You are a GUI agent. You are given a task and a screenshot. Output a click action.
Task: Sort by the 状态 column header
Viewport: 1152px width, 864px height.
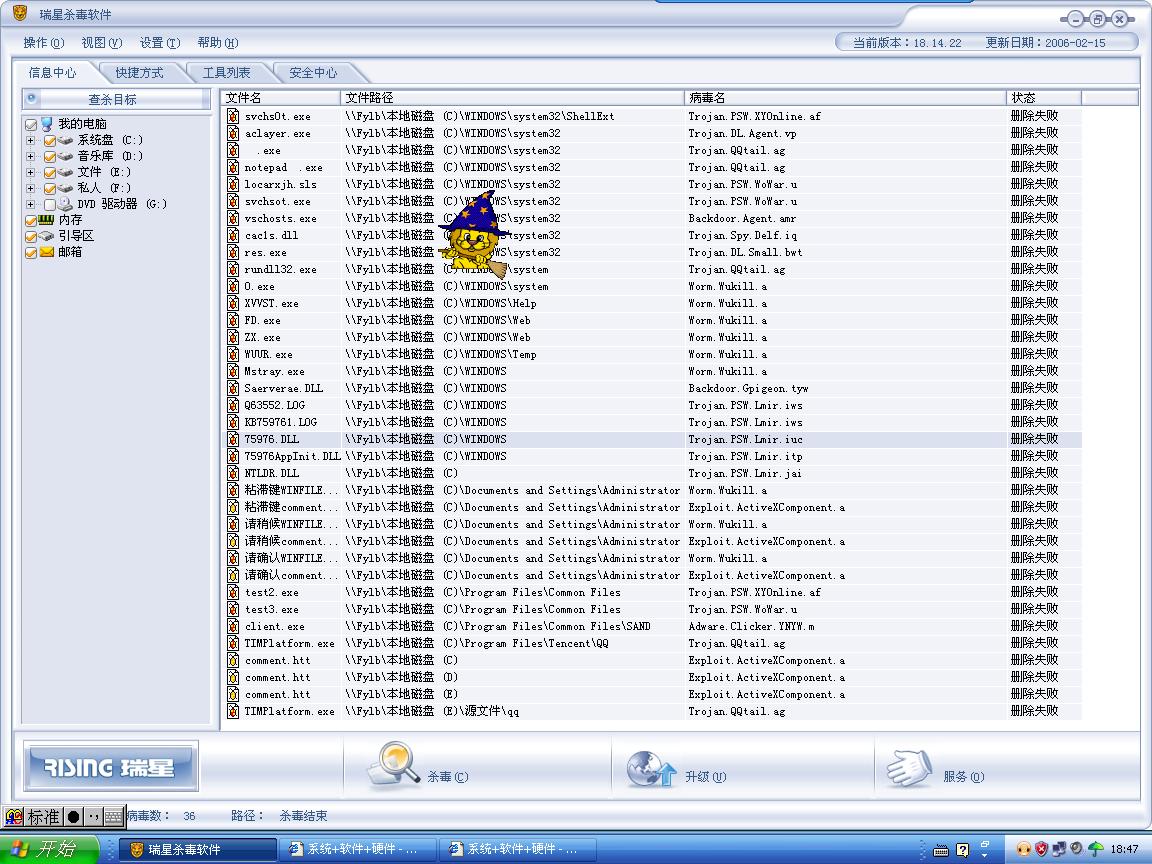pyautogui.click(x=1044, y=98)
